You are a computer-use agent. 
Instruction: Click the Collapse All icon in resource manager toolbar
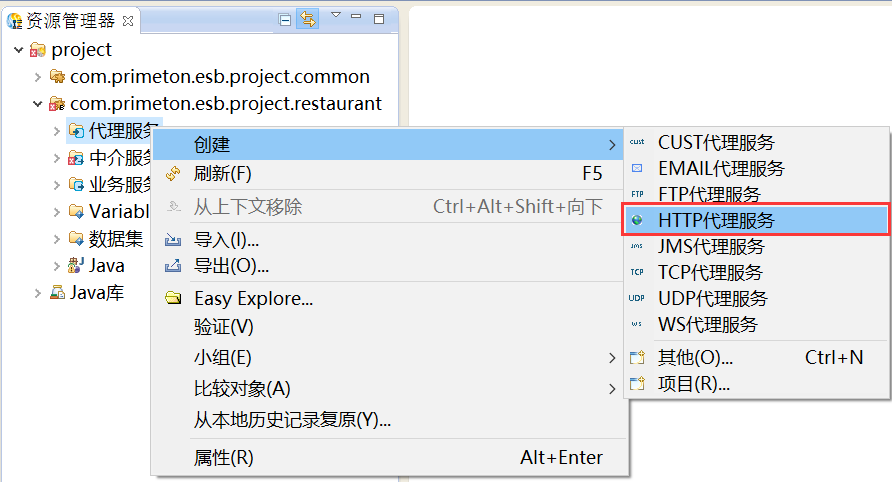pyautogui.click(x=285, y=20)
